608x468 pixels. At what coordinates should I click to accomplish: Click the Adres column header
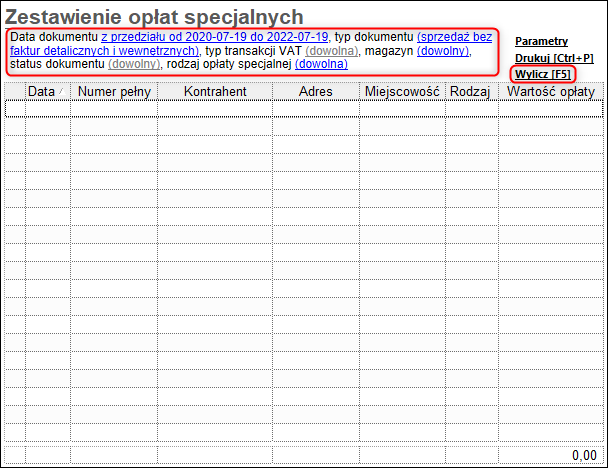click(x=317, y=91)
